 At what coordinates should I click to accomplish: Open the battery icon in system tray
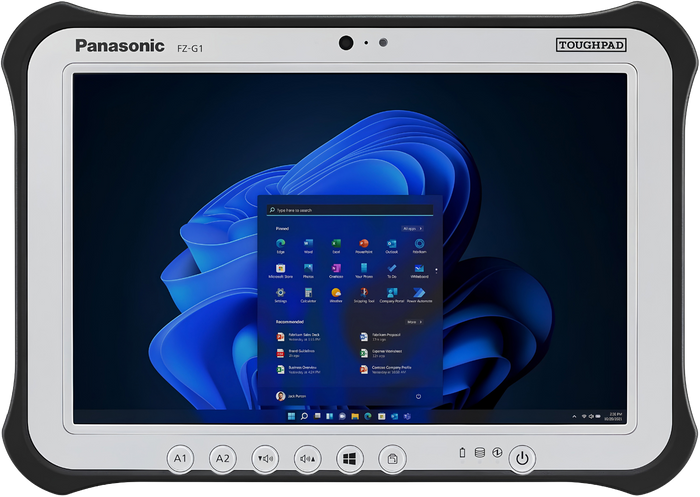[598, 417]
